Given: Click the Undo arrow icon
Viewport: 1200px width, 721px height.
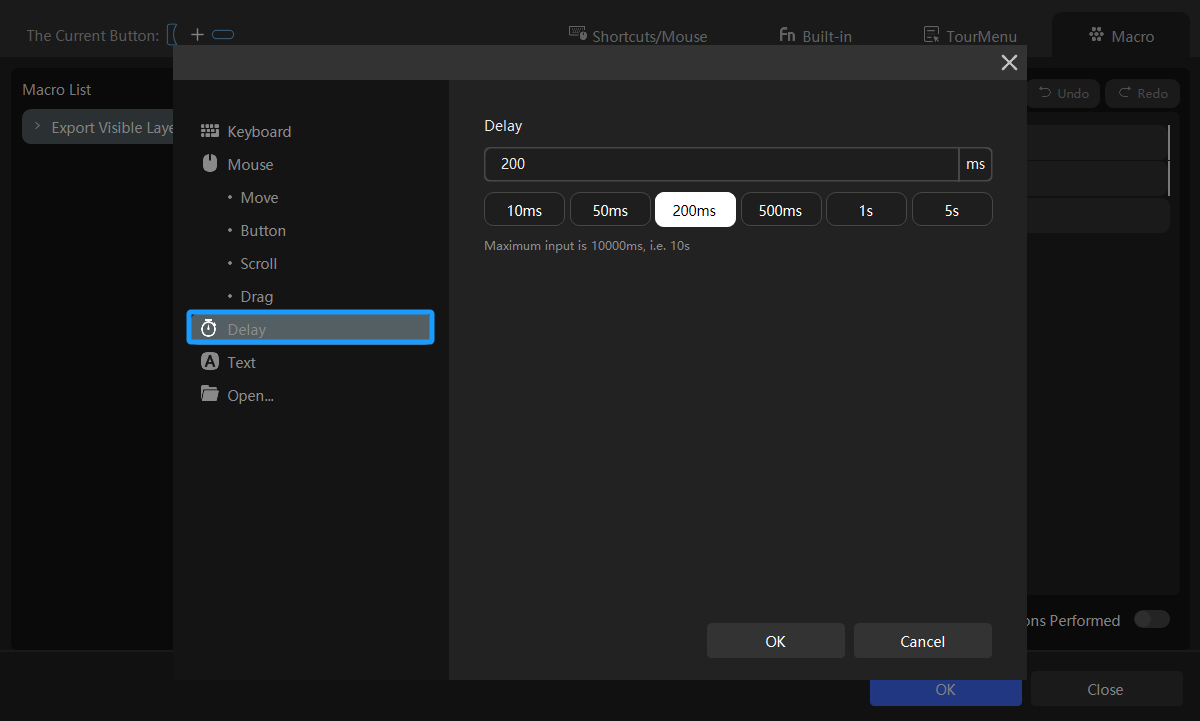Looking at the screenshot, I should (1045, 92).
